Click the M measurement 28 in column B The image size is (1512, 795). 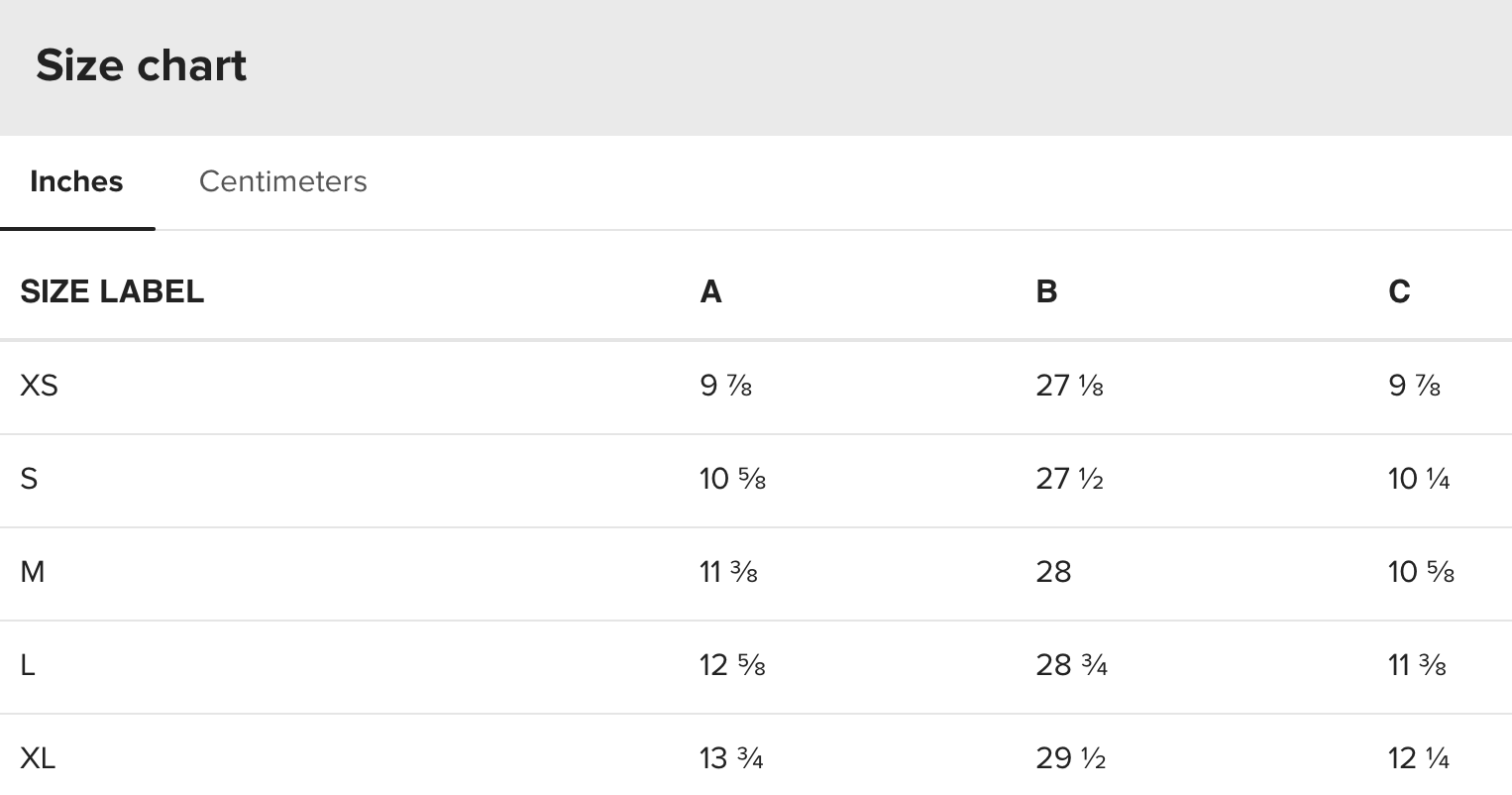point(1053,572)
